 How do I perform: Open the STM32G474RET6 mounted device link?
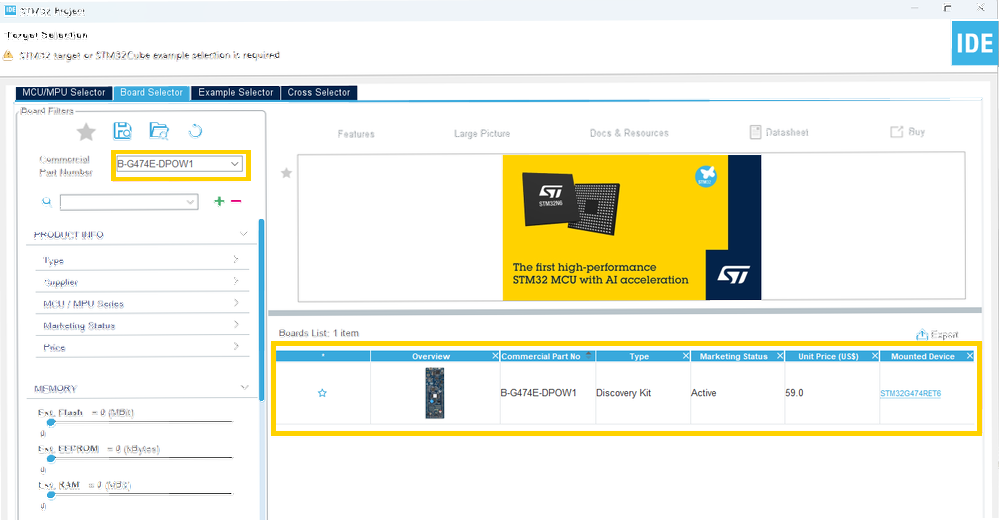[910, 393]
